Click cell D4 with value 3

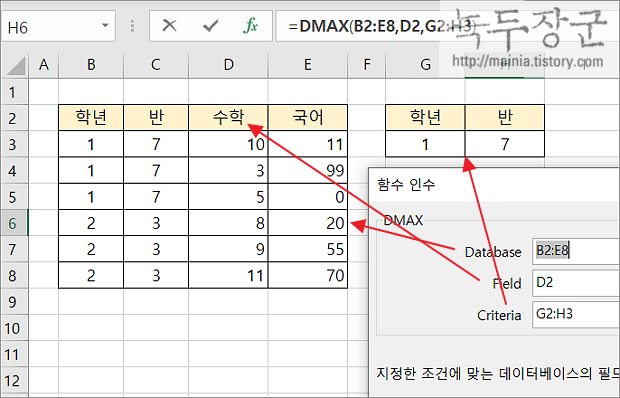(228, 170)
